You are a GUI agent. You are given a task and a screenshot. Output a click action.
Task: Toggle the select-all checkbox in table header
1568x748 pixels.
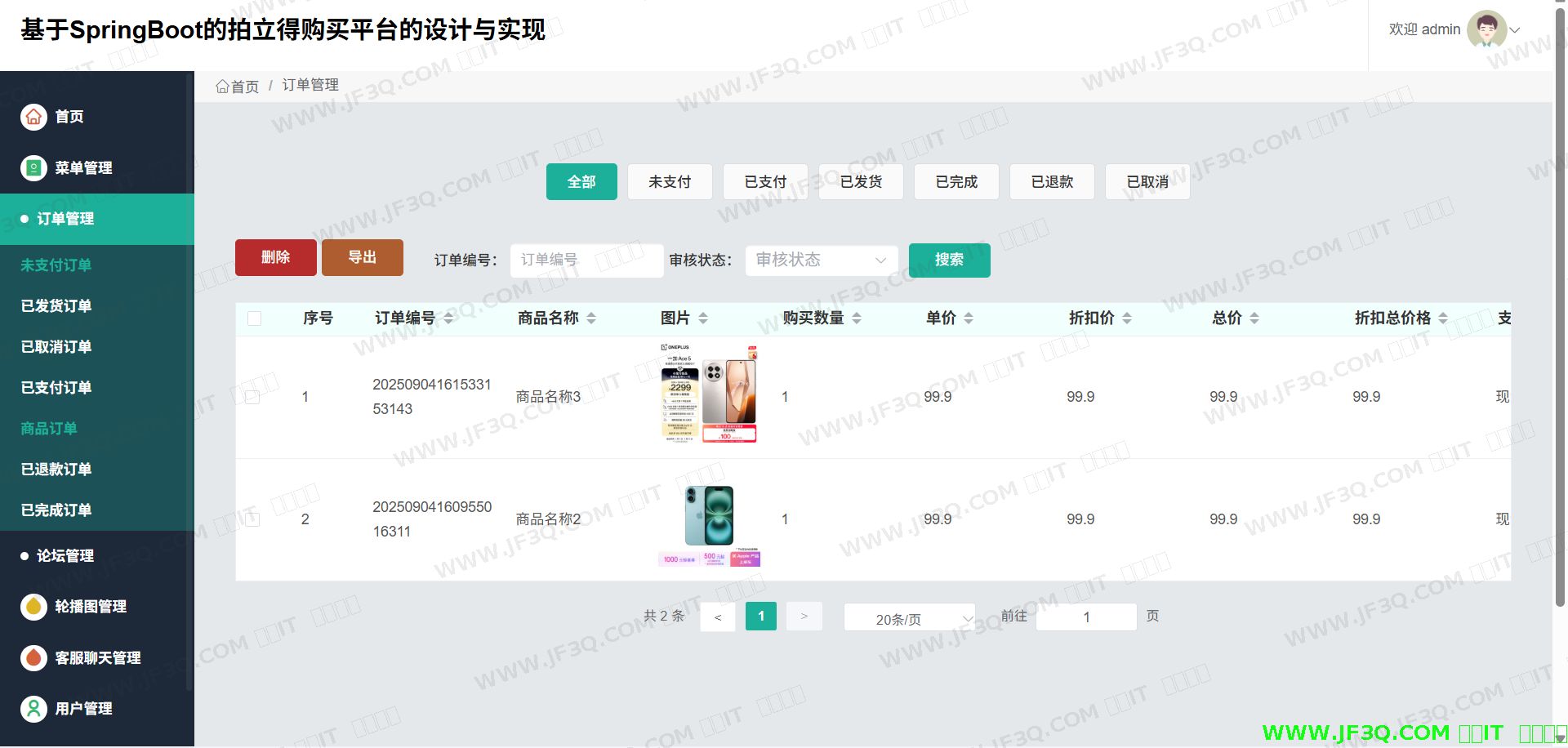pyautogui.click(x=255, y=318)
